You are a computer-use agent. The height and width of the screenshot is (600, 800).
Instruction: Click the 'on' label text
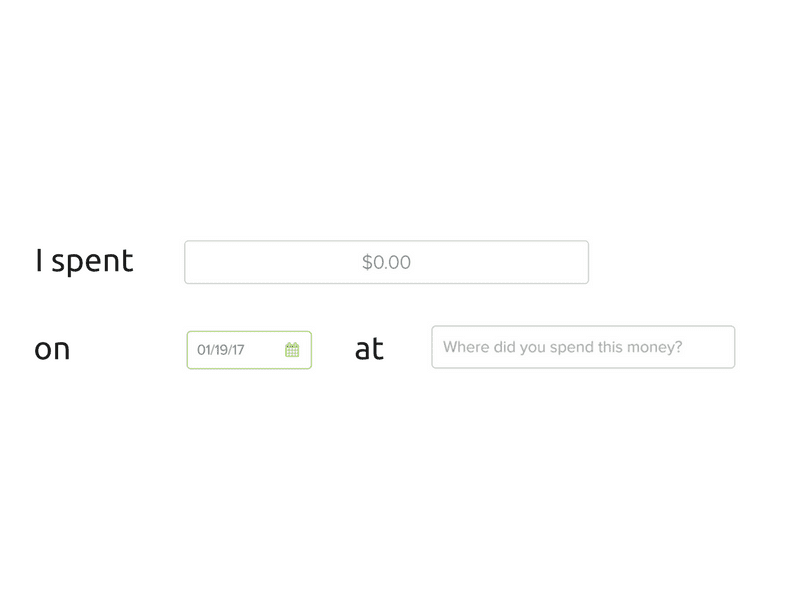(x=52, y=349)
